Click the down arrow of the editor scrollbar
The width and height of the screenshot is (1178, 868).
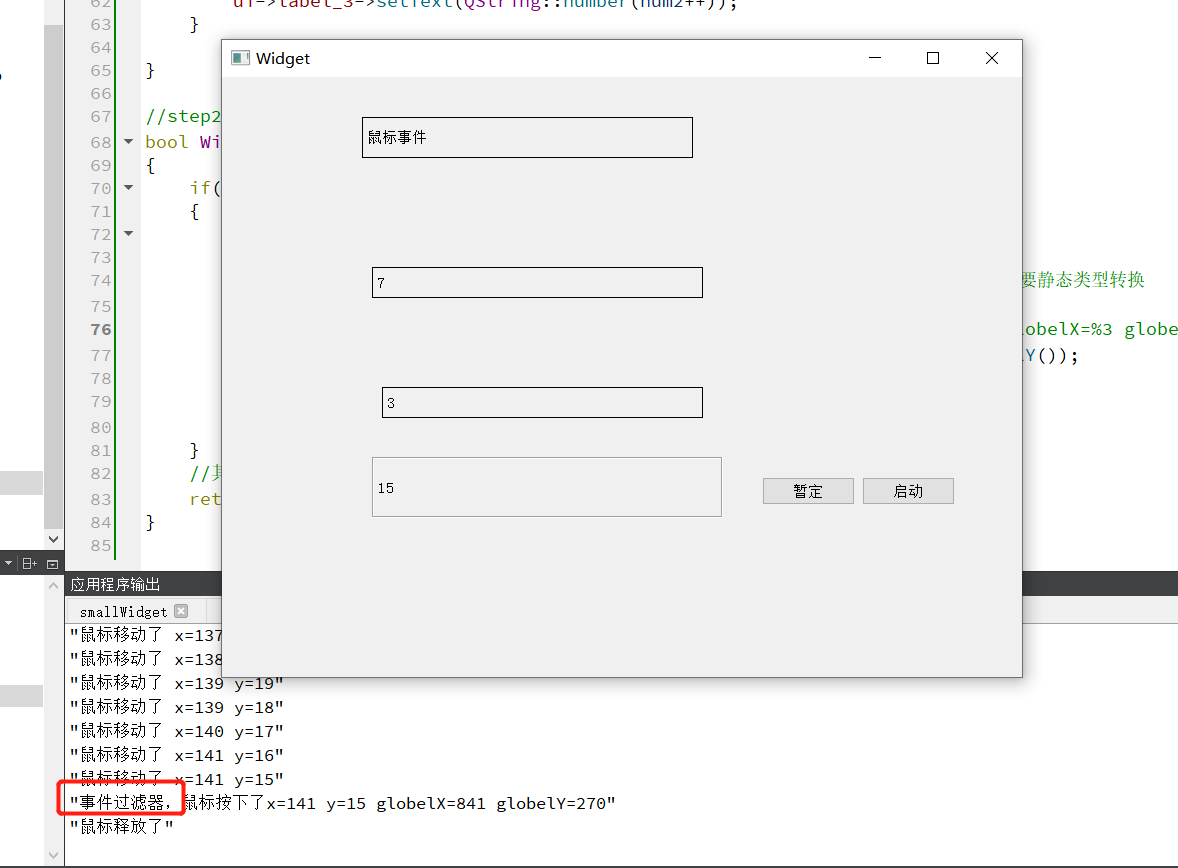tap(53, 539)
